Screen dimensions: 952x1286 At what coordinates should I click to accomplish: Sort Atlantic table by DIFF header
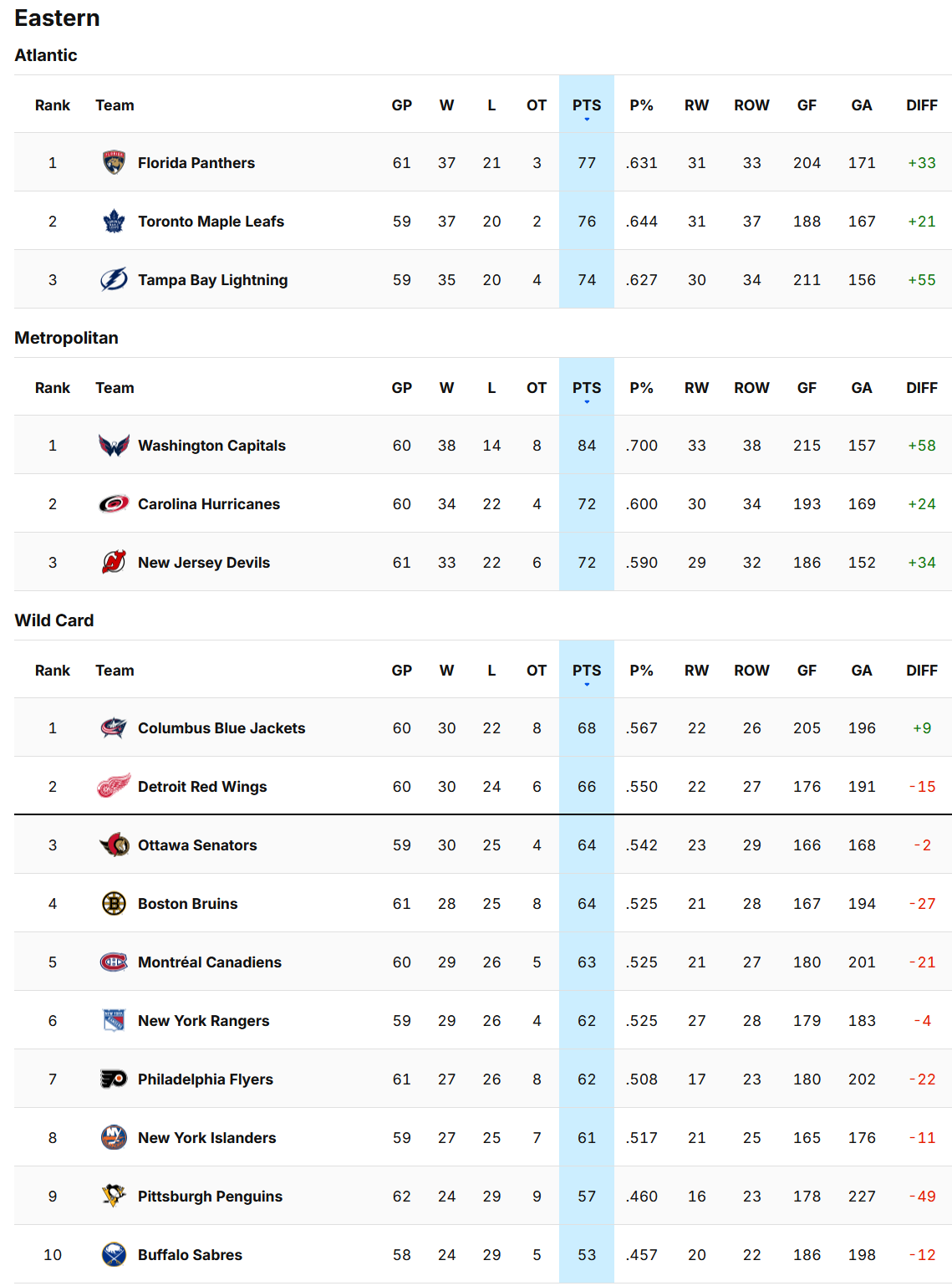coord(922,105)
